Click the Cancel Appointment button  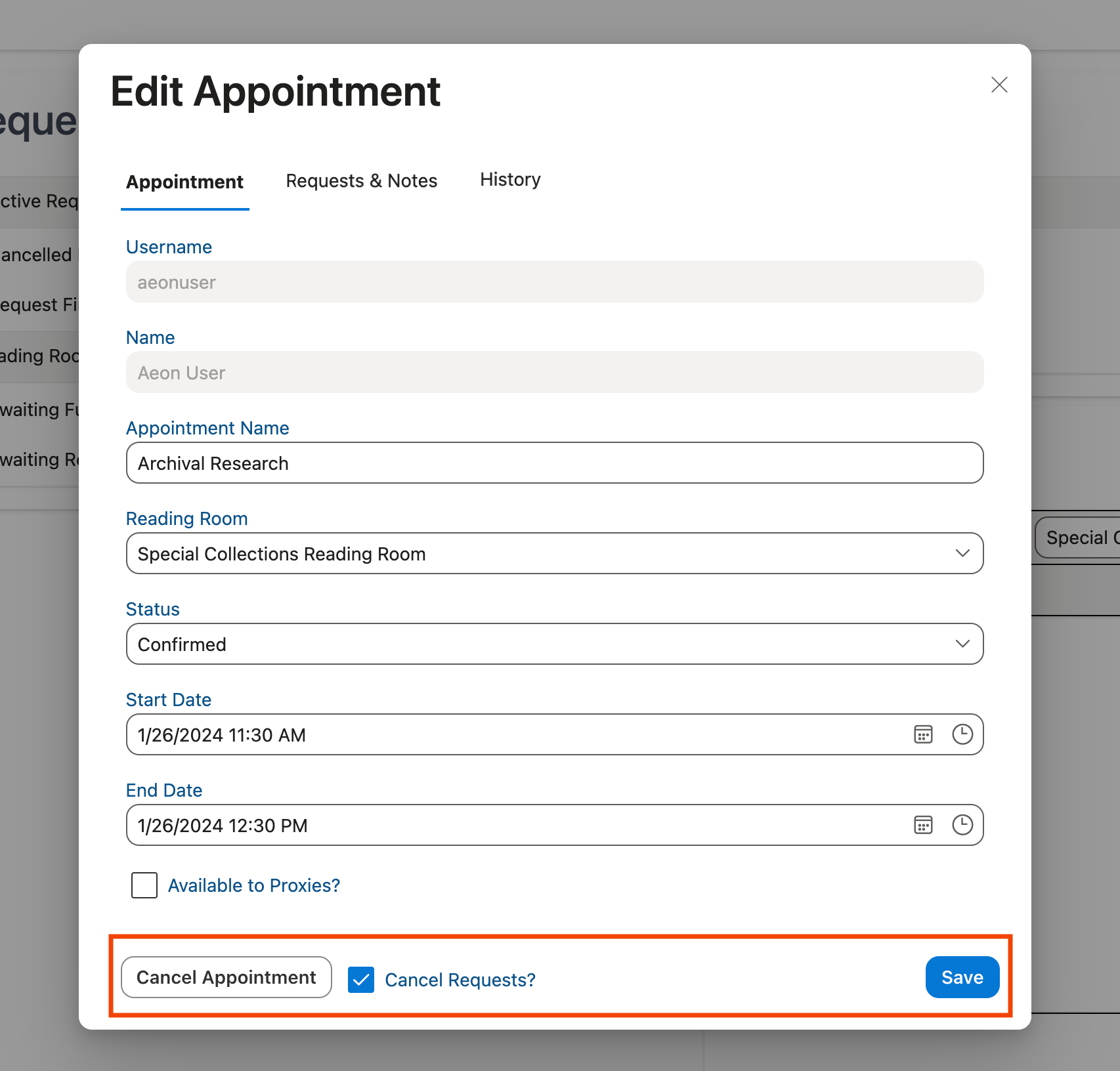pyautogui.click(x=226, y=977)
